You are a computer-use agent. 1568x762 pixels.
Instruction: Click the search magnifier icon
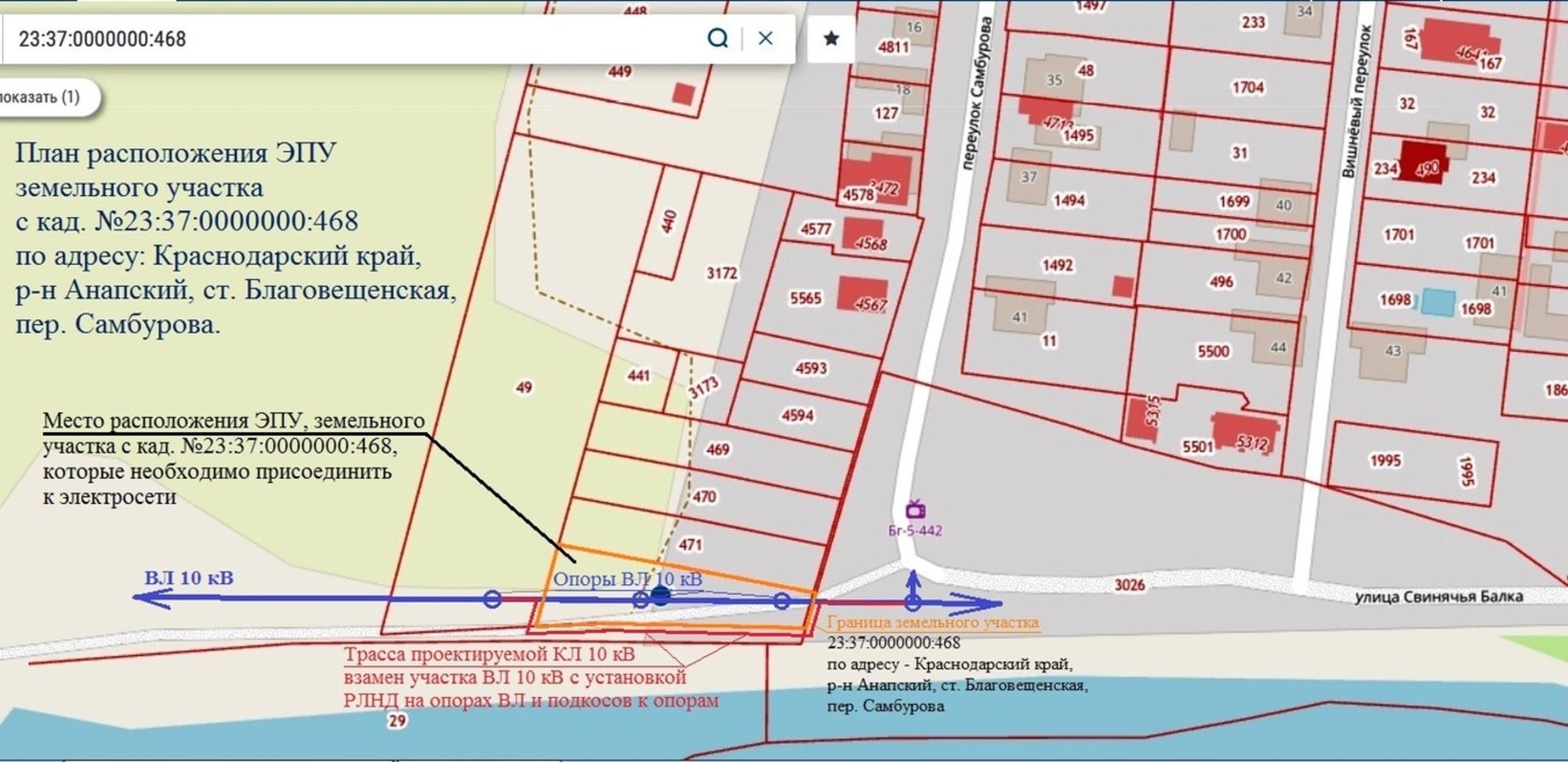pos(717,38)
